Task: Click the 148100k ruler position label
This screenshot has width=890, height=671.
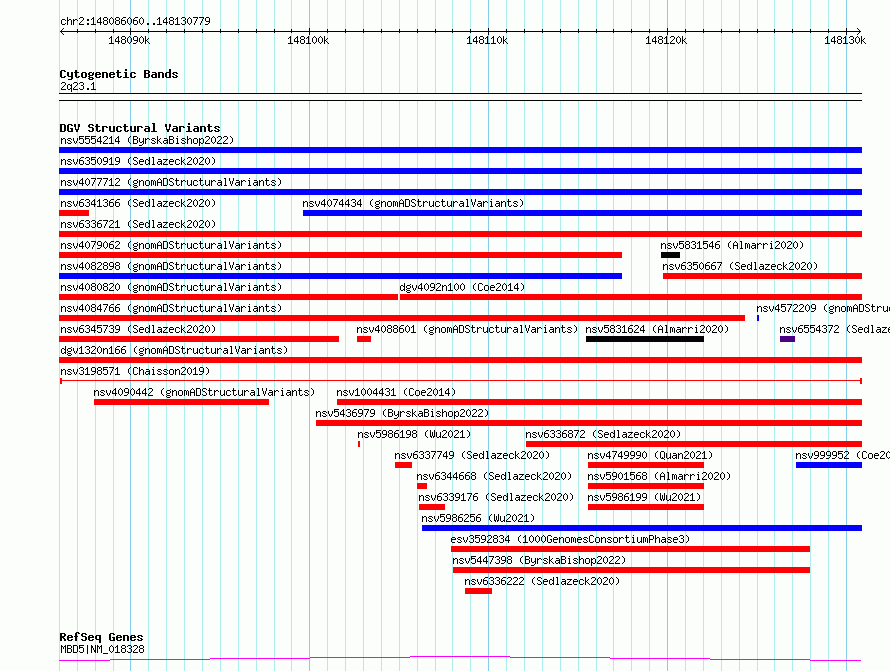Action: [308, 40]
